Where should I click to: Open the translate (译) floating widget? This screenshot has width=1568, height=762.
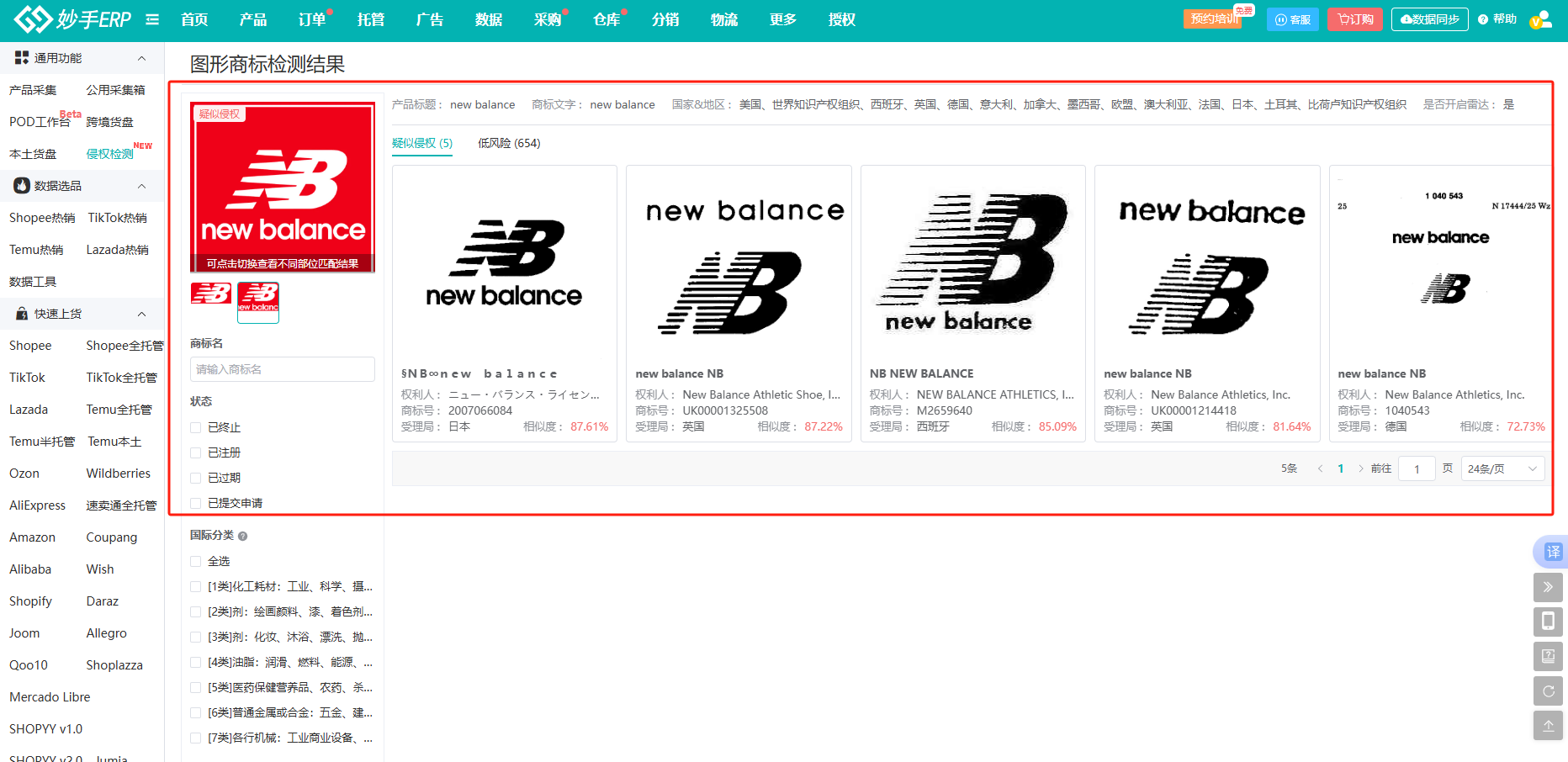coord(1551,552)
